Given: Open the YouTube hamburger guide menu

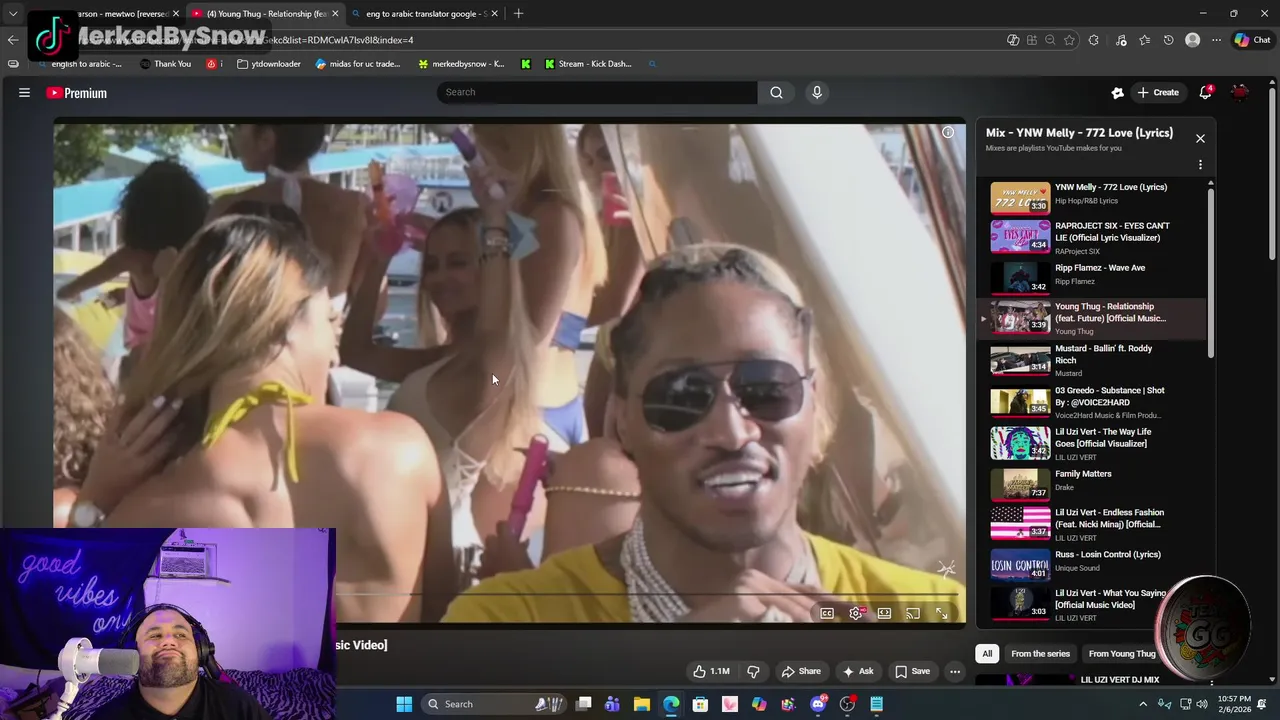Looking at the screenshot, I should 24,93.
